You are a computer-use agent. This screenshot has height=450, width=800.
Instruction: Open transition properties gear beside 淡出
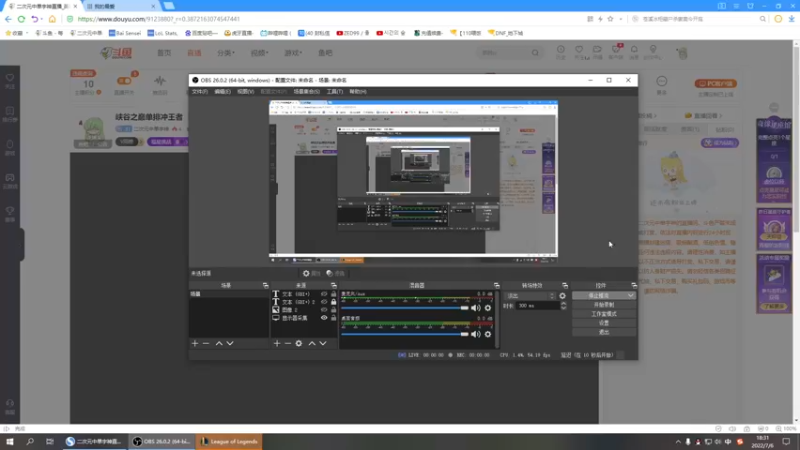(x=562, y=296)
